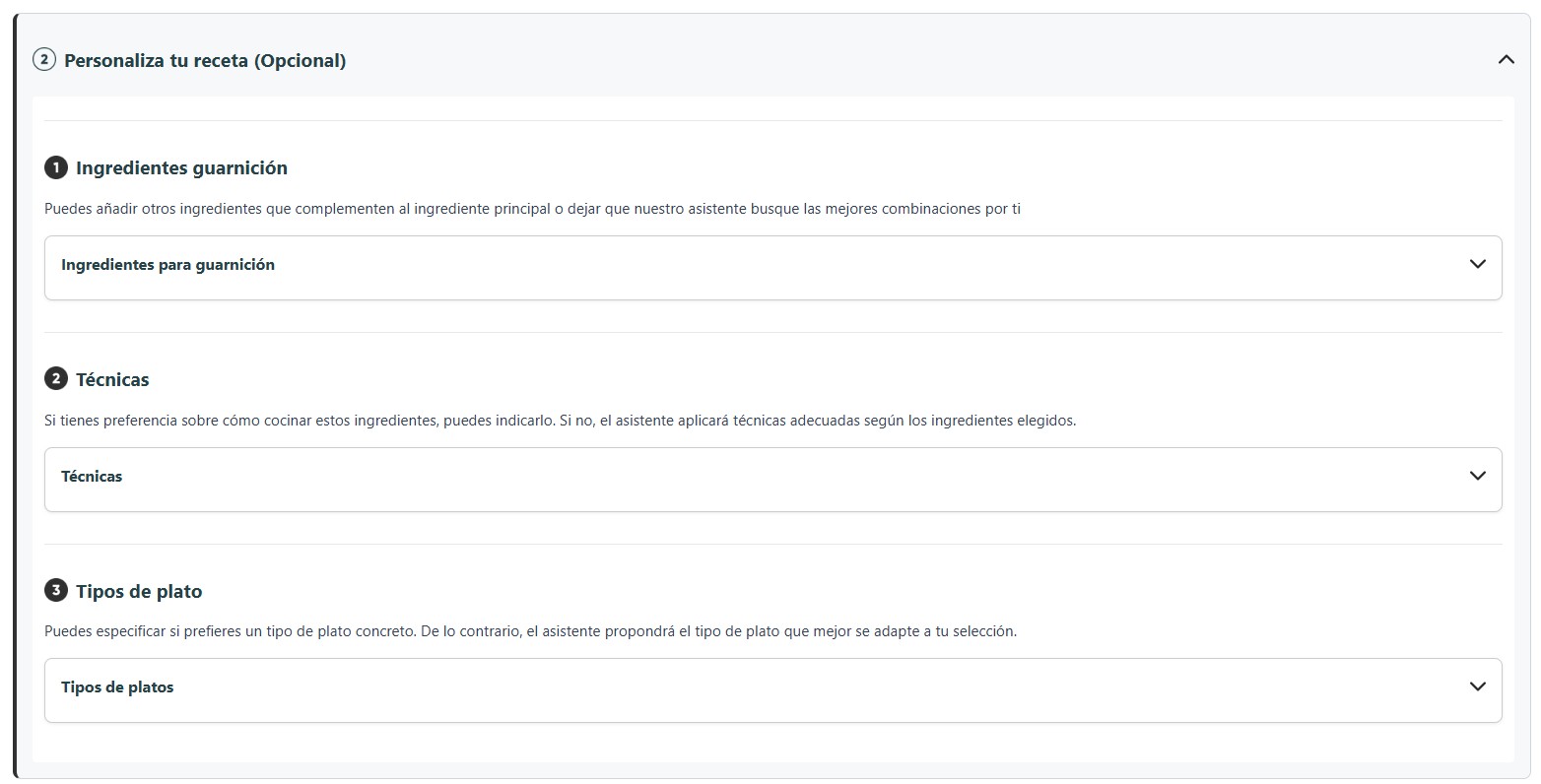The height and width of the screenshot is (784, 1541).
Task: Click the number 3 badge beside Tipos de plato
Action: pos(56,591)
